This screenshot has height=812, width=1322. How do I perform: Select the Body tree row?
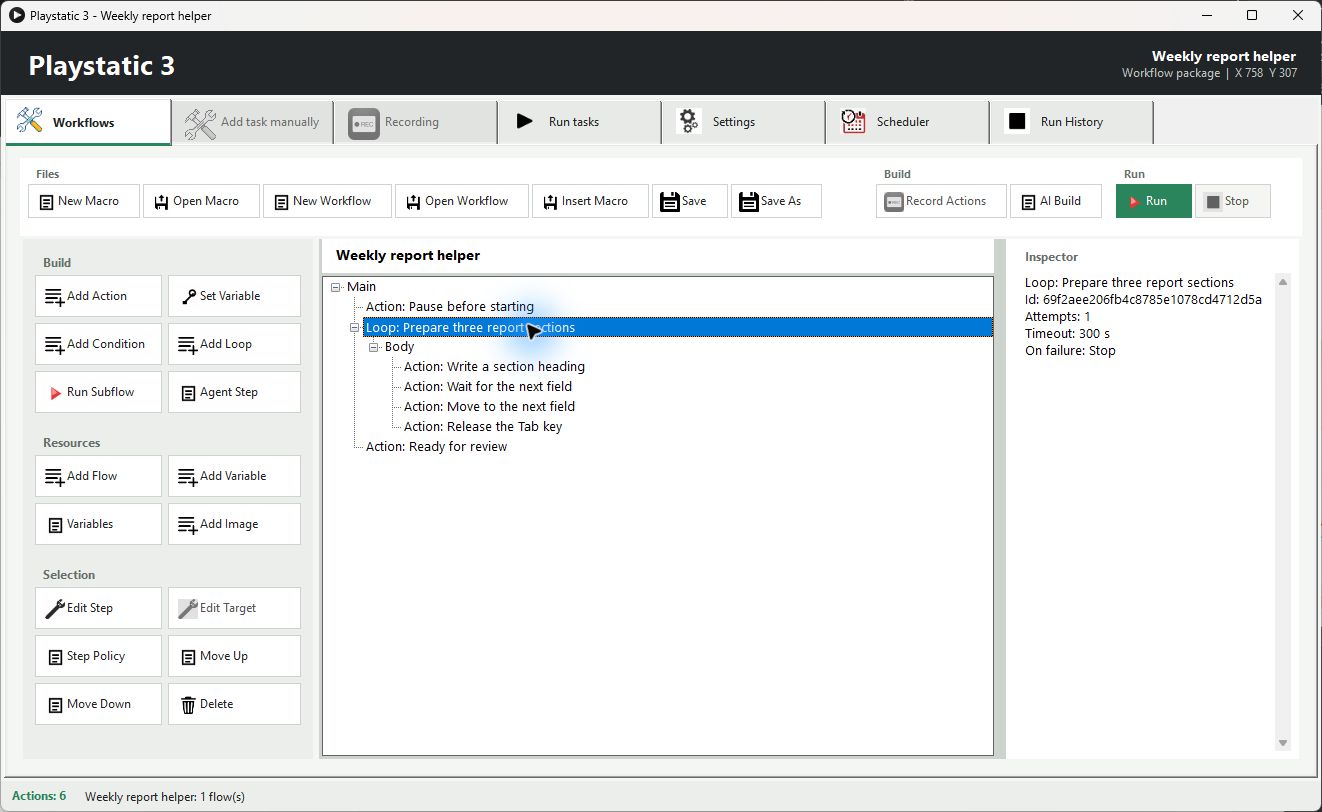tap(399, 347)
